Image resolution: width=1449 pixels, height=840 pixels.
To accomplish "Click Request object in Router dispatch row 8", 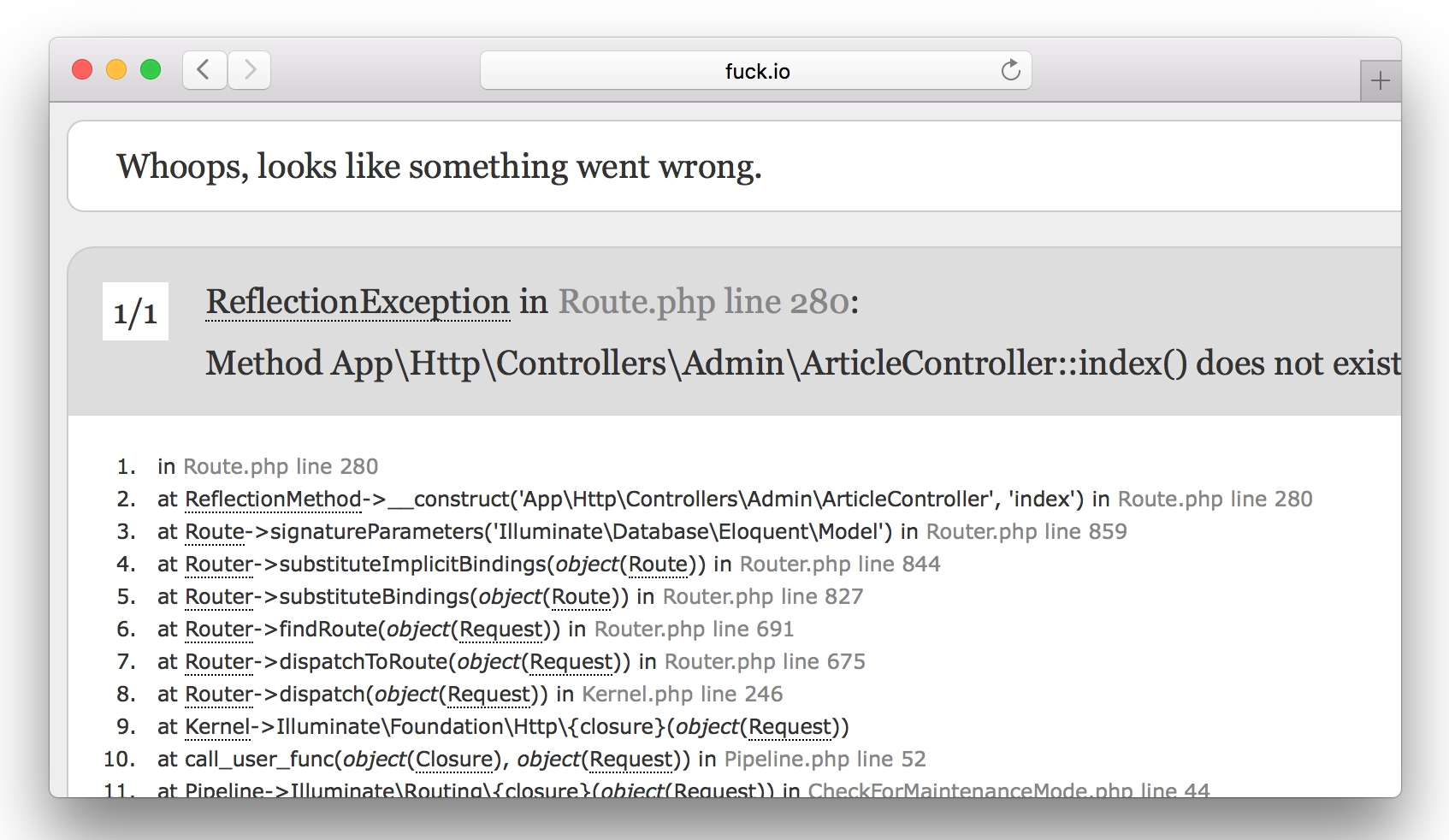I will click(x=489, y=694).
